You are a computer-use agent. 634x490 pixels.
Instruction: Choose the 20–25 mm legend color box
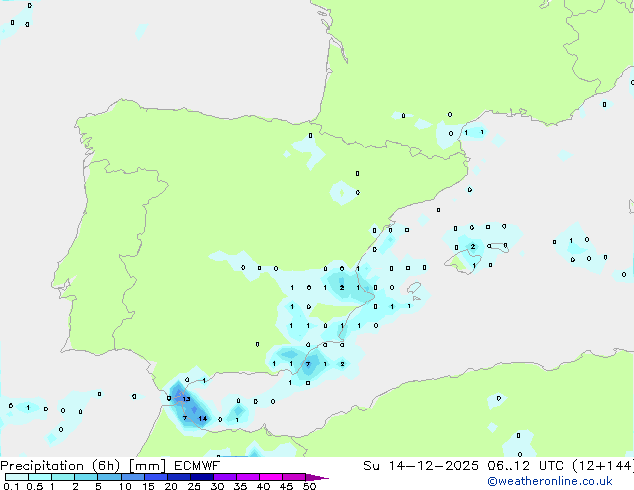(x=179, y=477)
